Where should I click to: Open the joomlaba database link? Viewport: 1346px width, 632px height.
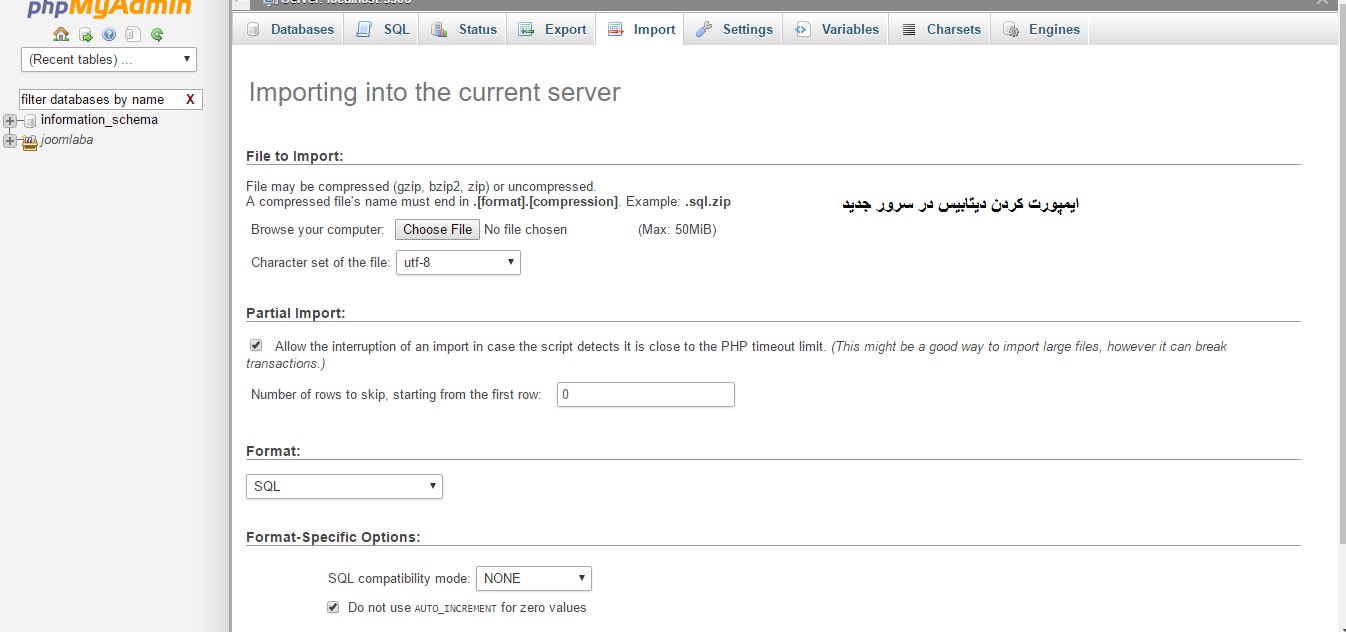pos(67,140)
